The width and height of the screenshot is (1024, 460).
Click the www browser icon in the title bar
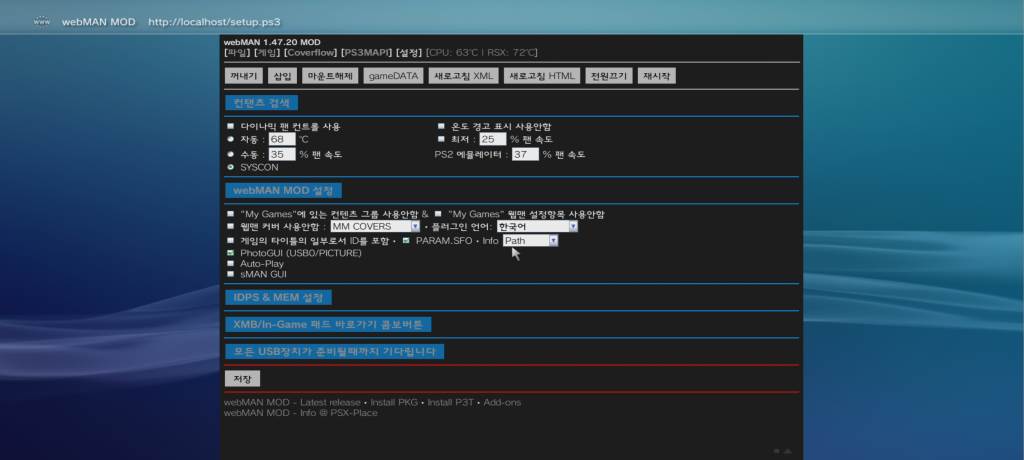(41, 22)
